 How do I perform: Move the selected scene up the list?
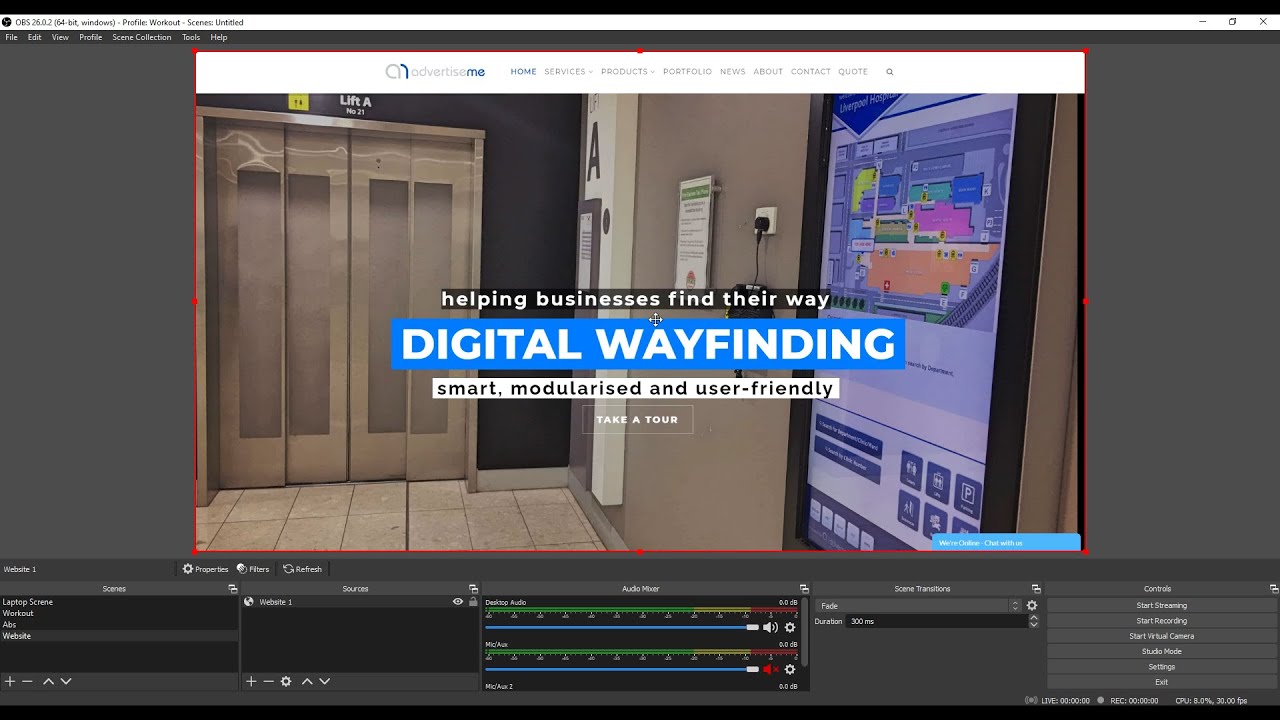tap(48, 681)
